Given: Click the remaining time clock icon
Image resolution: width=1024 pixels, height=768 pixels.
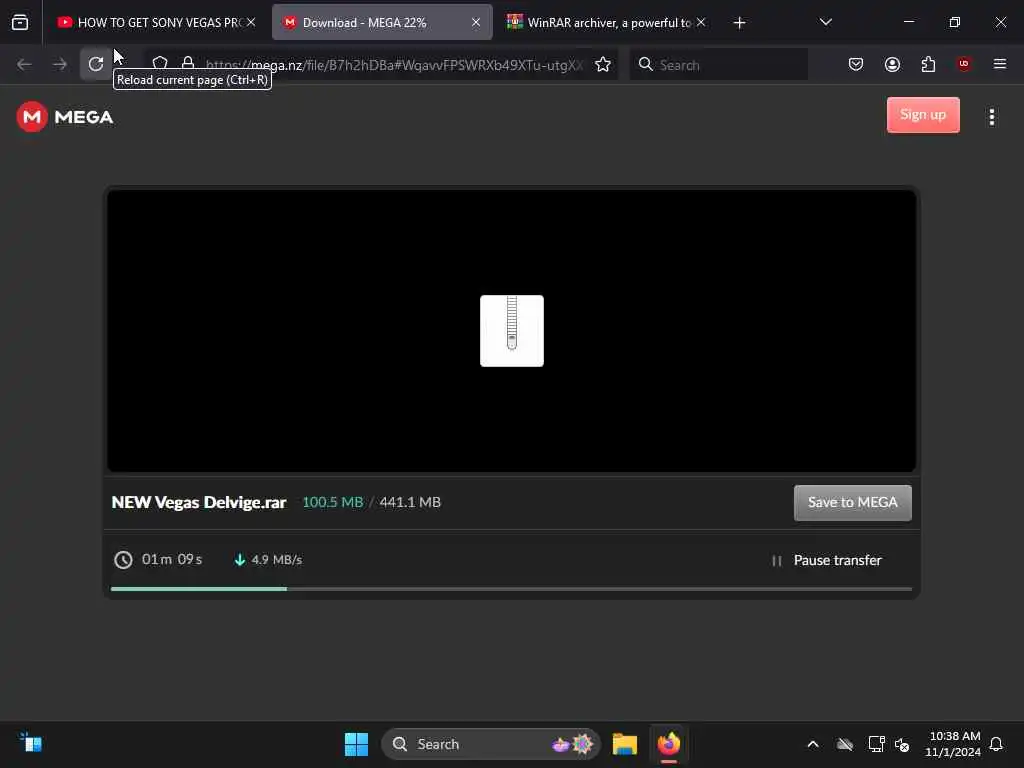Looking at the screenshot, I should tap(123, 560).
